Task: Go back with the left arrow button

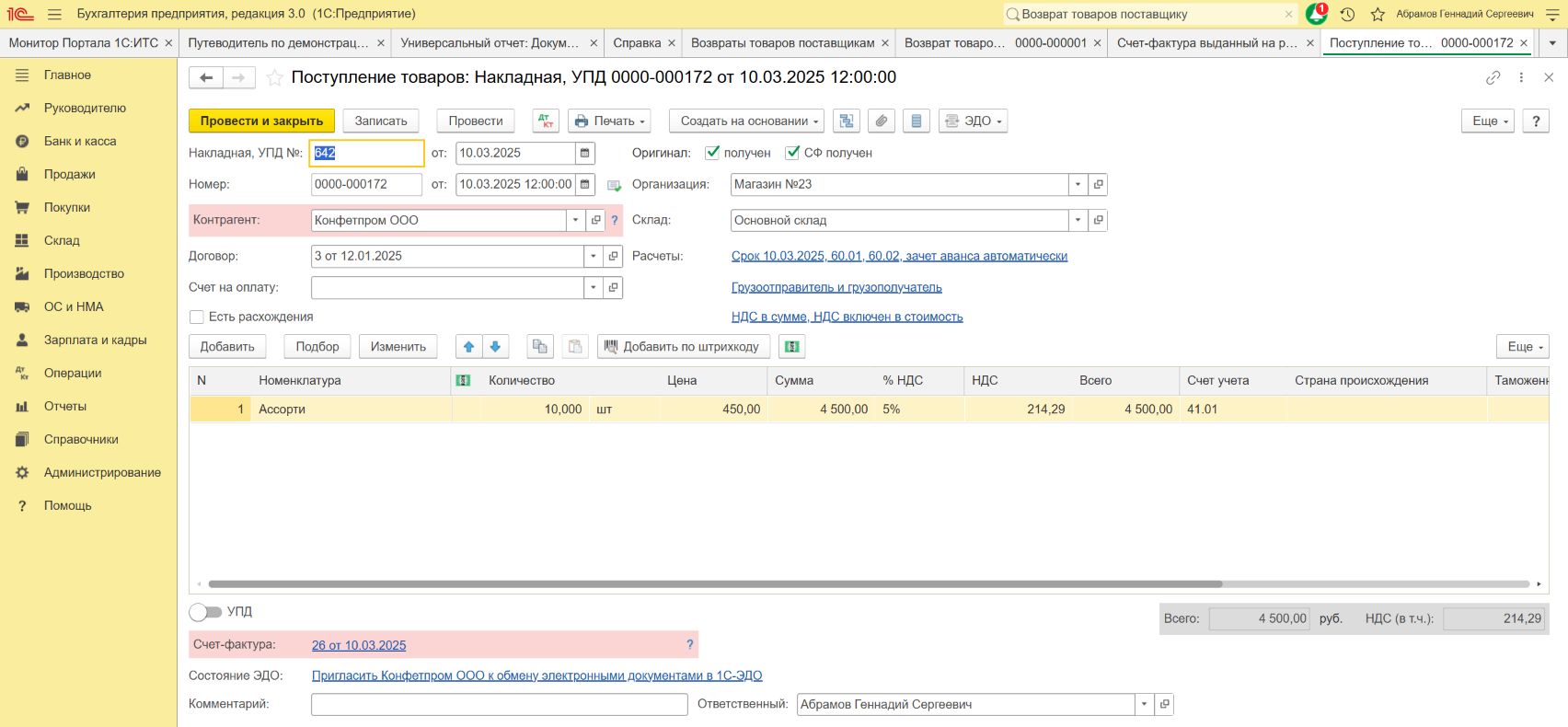Action: [x=205, y=78]
